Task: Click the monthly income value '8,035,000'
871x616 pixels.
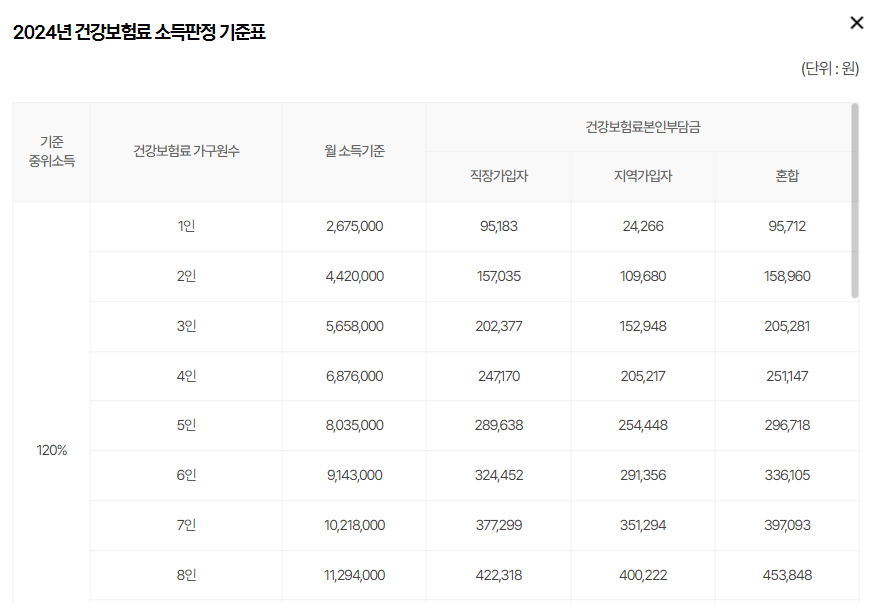Action: coord(354,425)
